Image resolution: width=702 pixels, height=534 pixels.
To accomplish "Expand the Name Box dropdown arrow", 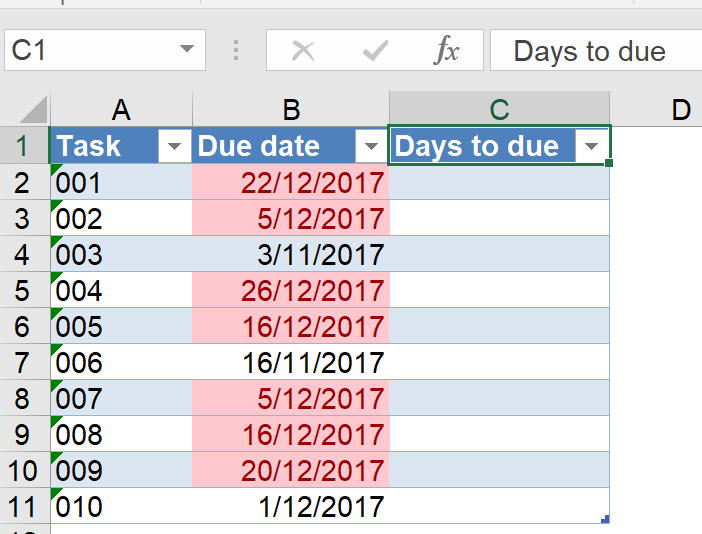I will click(186, 51).
